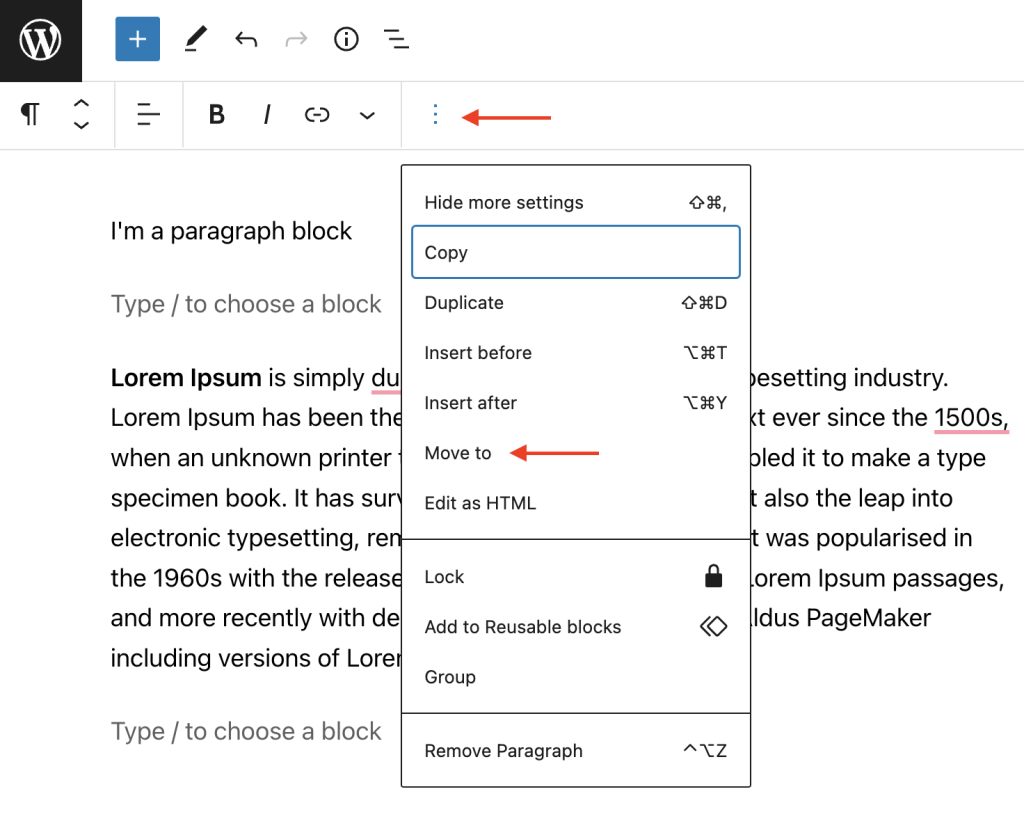View document details and word count
1024x835 pixels.
[346, 39]
